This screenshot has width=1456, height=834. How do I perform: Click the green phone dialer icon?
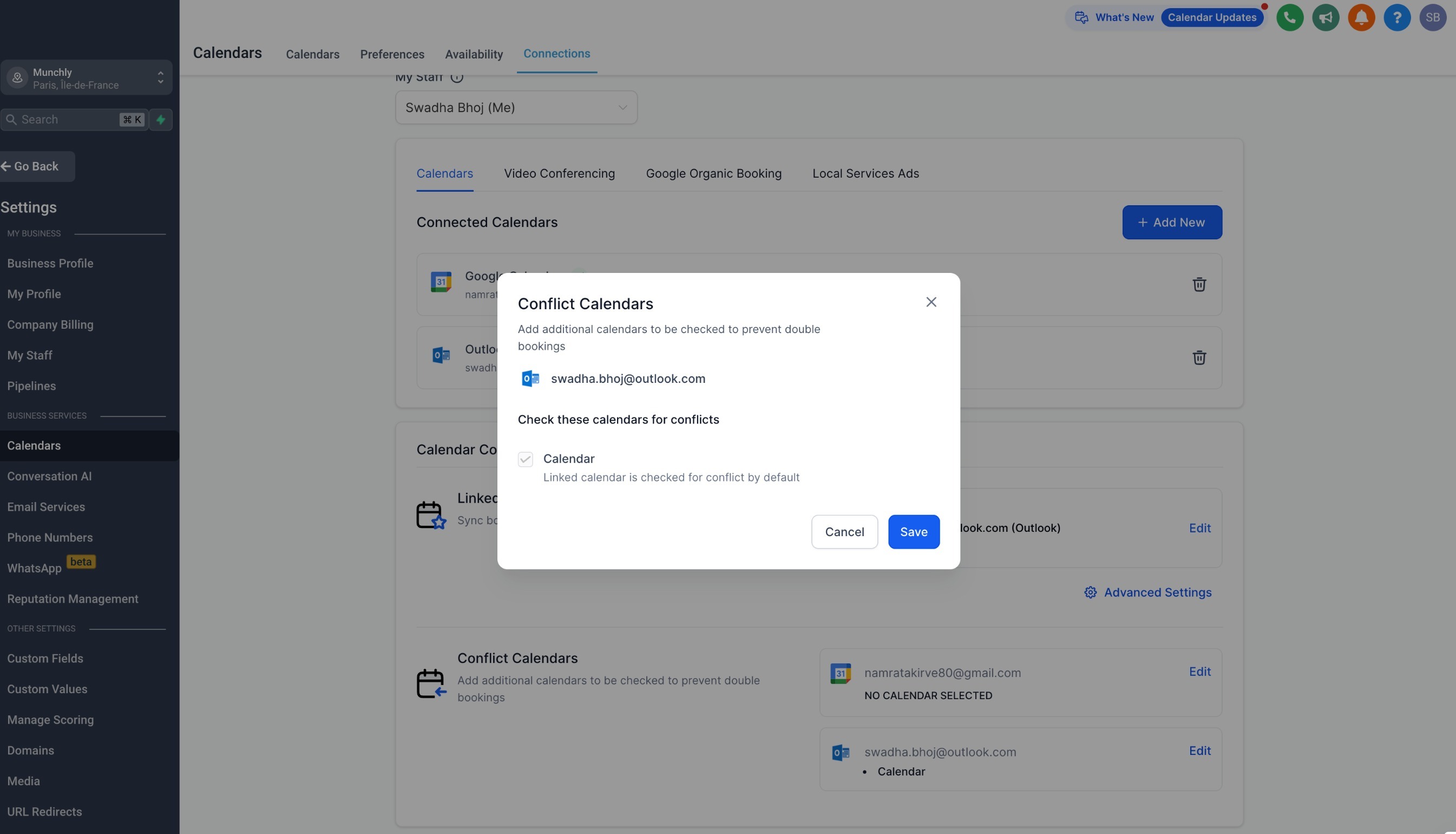tap(1289, 18)
